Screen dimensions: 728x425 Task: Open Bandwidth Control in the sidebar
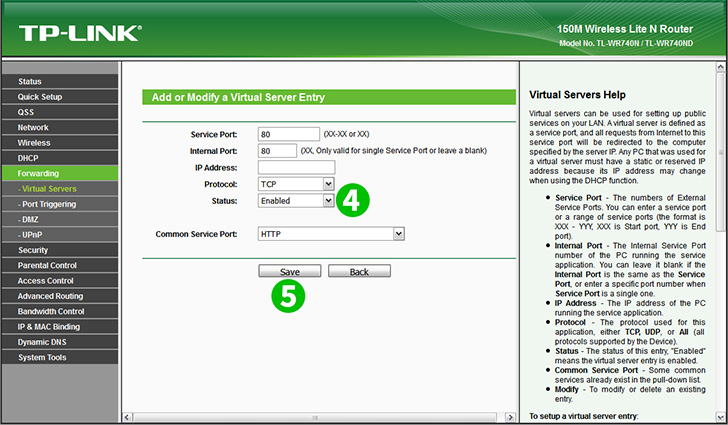click(x=60, y=311)
